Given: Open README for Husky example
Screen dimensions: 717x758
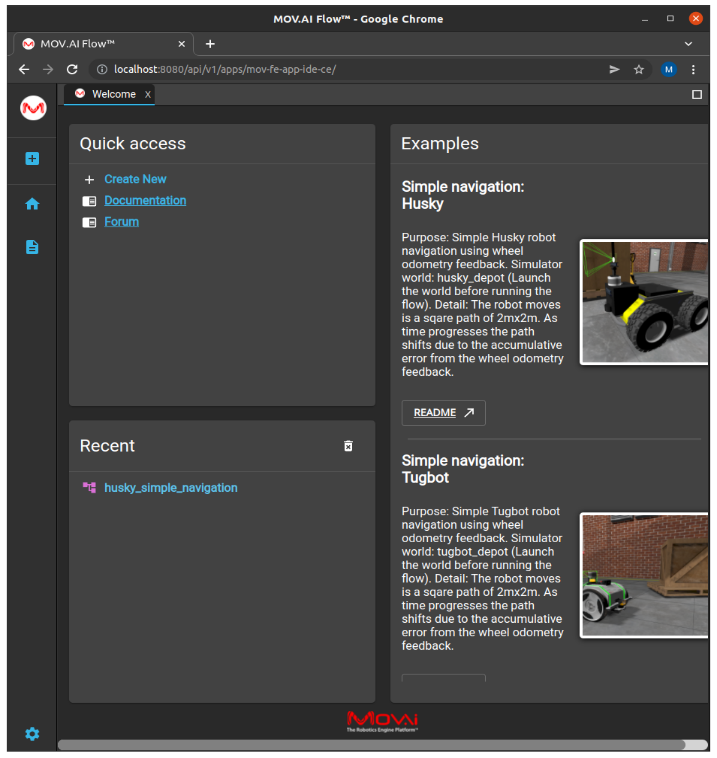Looking at the screenshot, I should coord(443,413).
